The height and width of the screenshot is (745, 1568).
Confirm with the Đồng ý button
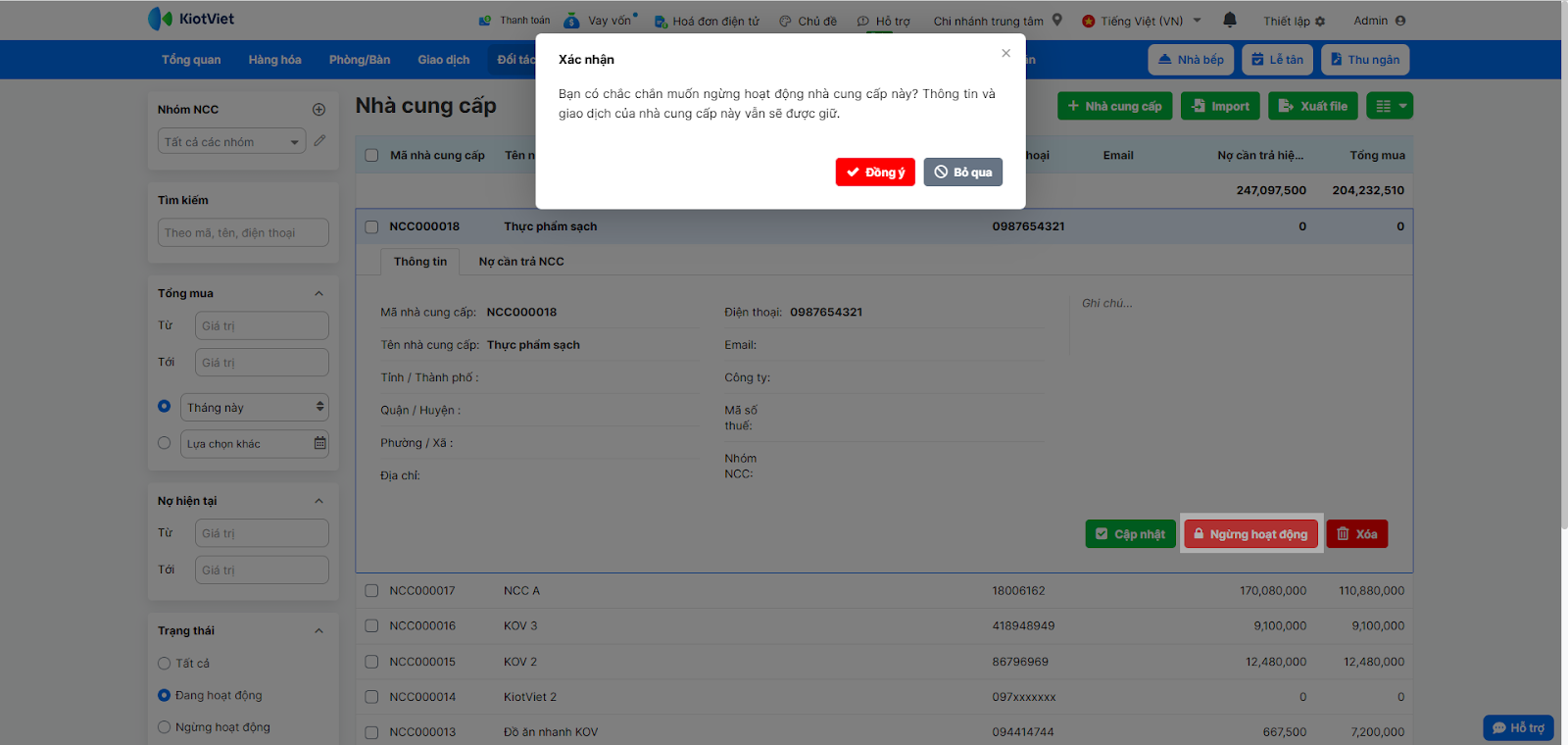pyautogui.click(x=876, y=172)
